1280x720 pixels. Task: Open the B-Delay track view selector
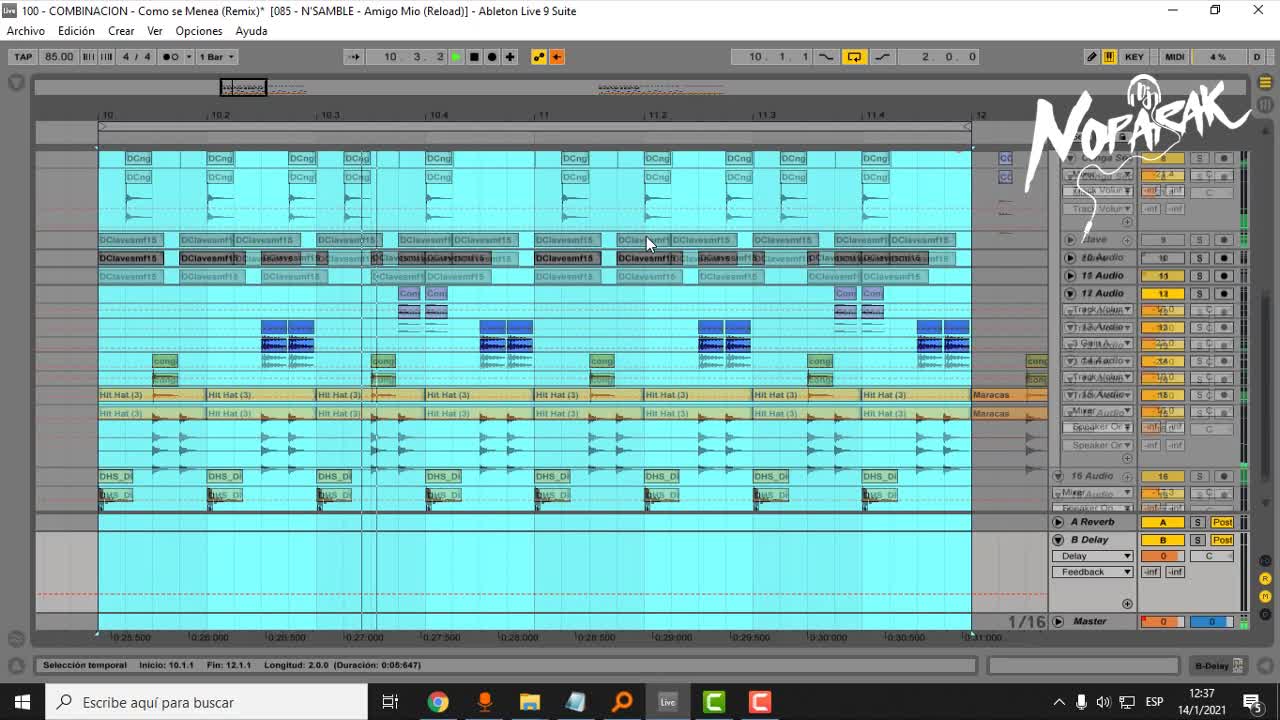1218,666
